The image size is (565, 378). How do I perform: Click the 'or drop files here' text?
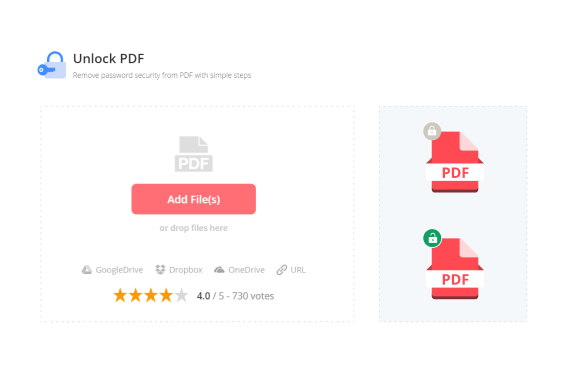[193, 228]
